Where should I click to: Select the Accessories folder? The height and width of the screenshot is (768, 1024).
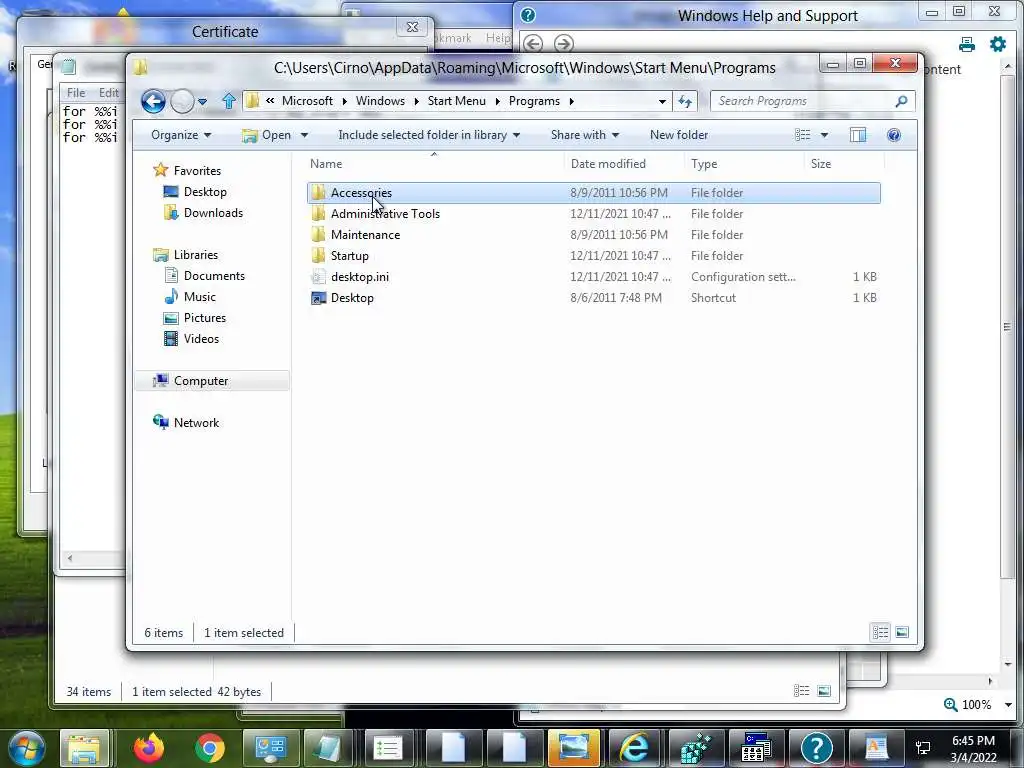coord(594,193)
